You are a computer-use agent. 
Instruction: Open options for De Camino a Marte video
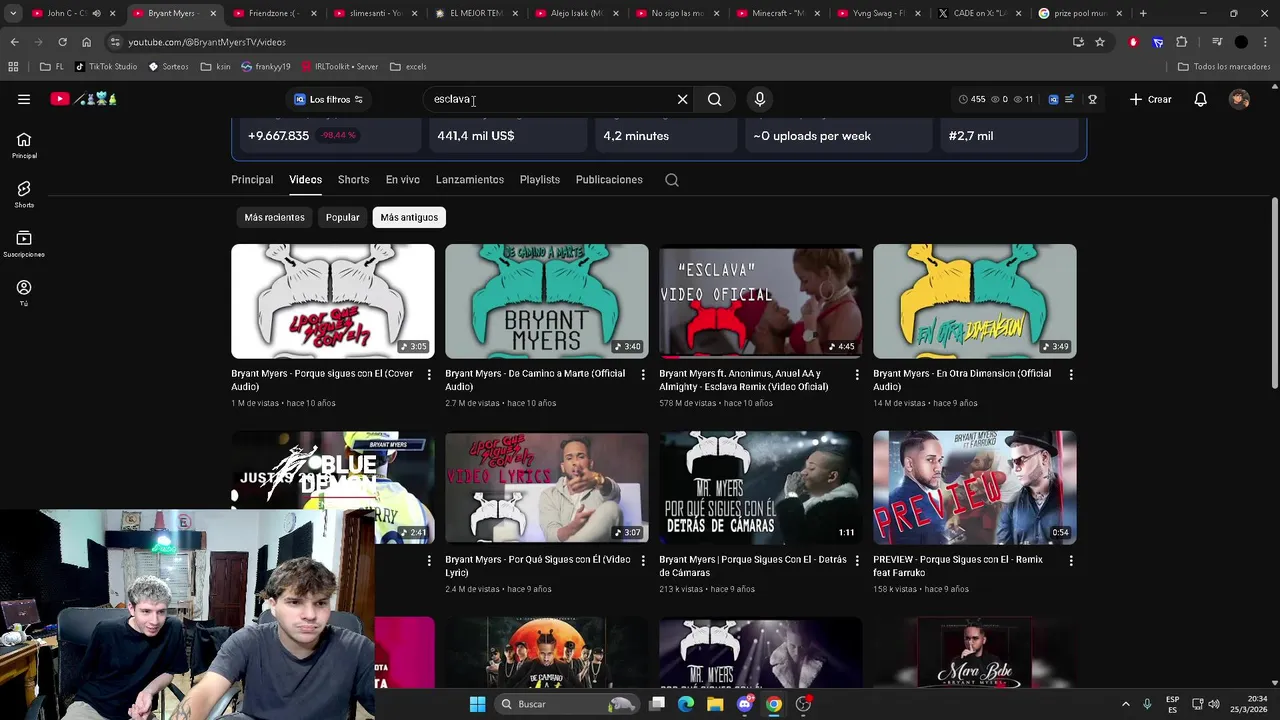click(643, 374)
